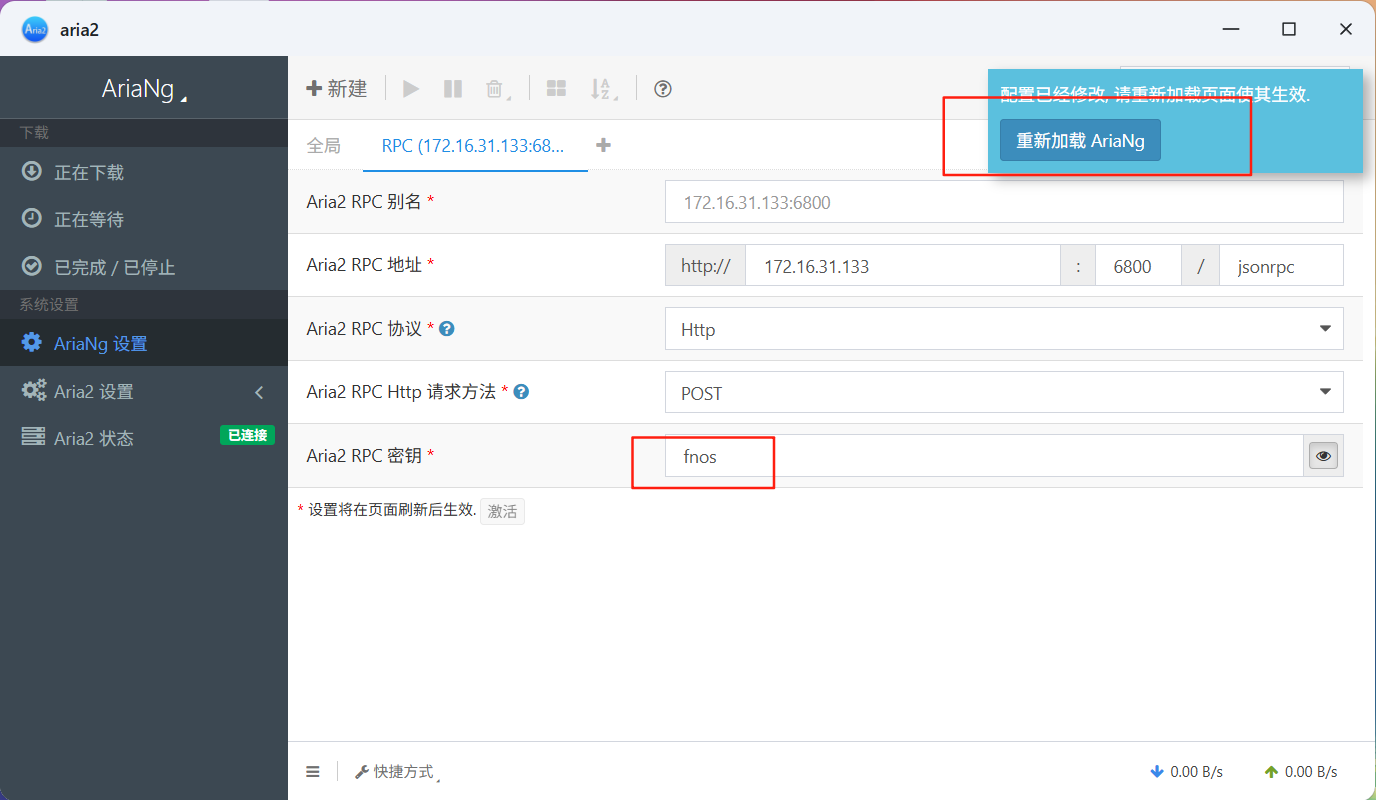This screenshot has height=800, width=1376.
Task: Click the http:// protocol prefix label
Action: click(x=706, y=267)
